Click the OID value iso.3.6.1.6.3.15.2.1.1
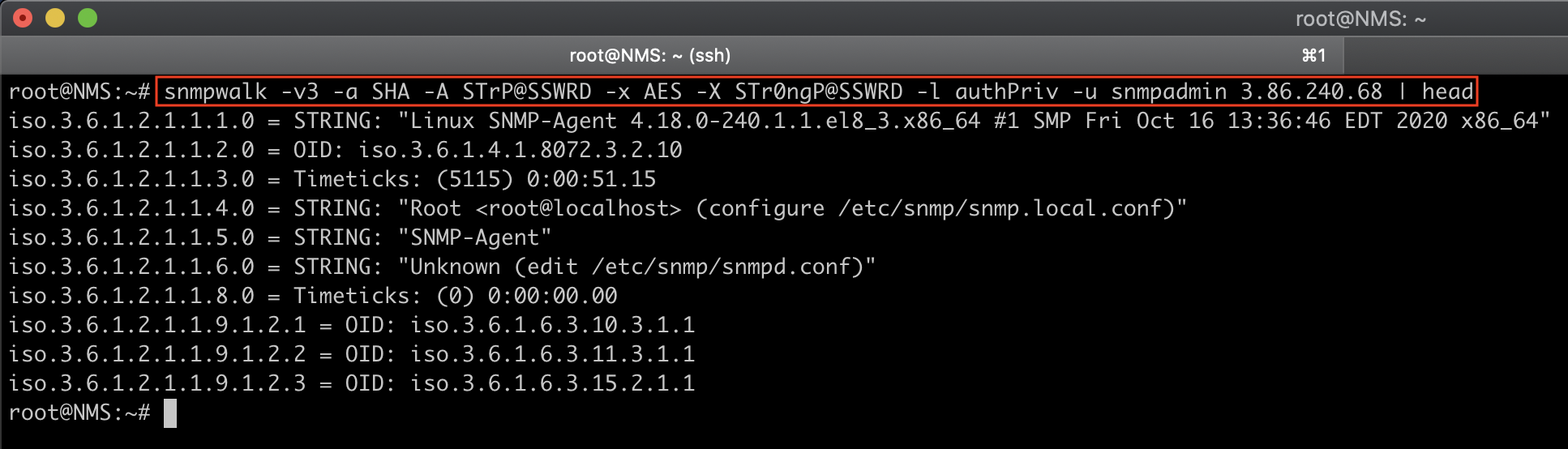Image resolution: width=1568 pixels, height=449 pixels. [553, 383]
